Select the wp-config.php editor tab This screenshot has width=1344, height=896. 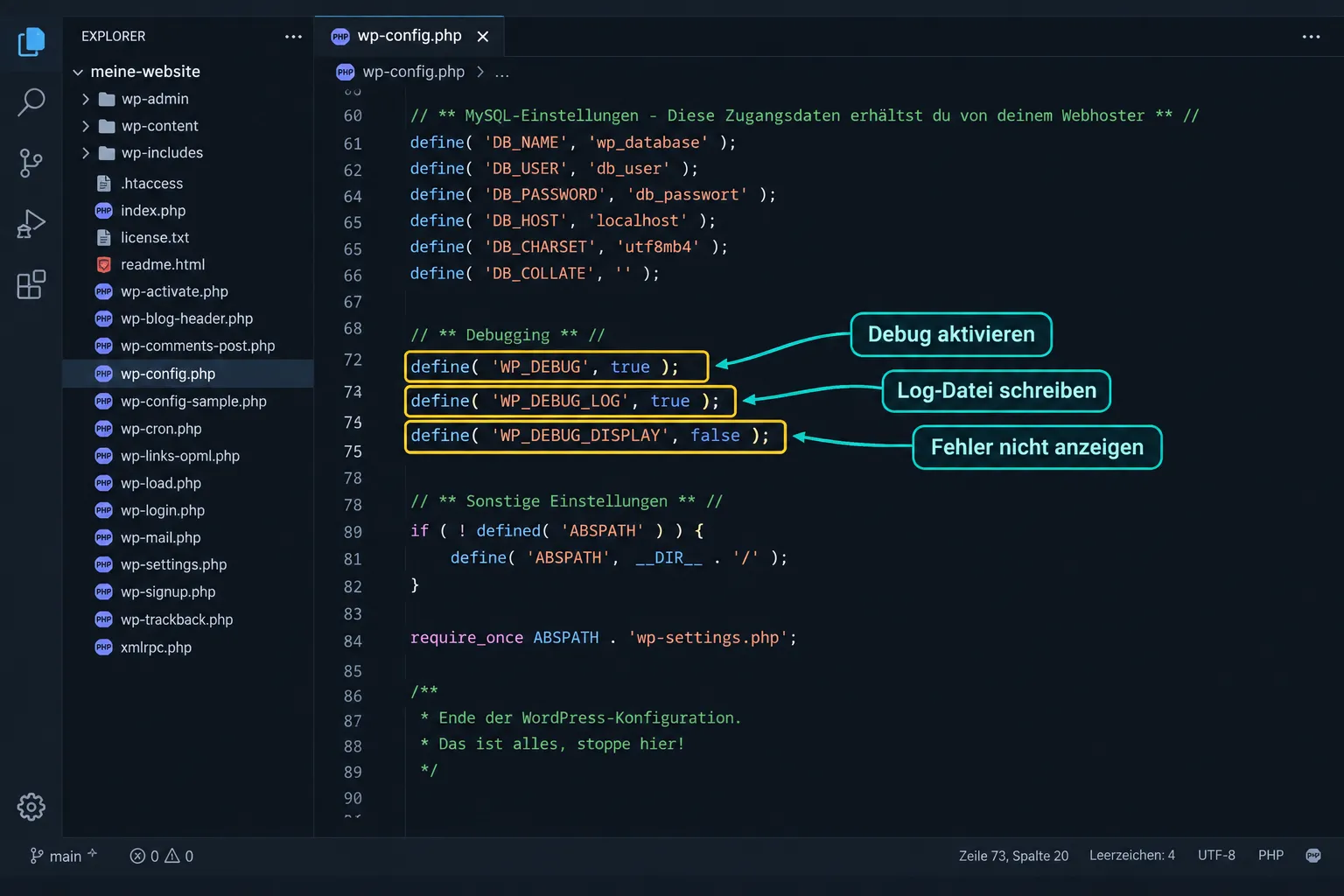(x=409, y=36)
